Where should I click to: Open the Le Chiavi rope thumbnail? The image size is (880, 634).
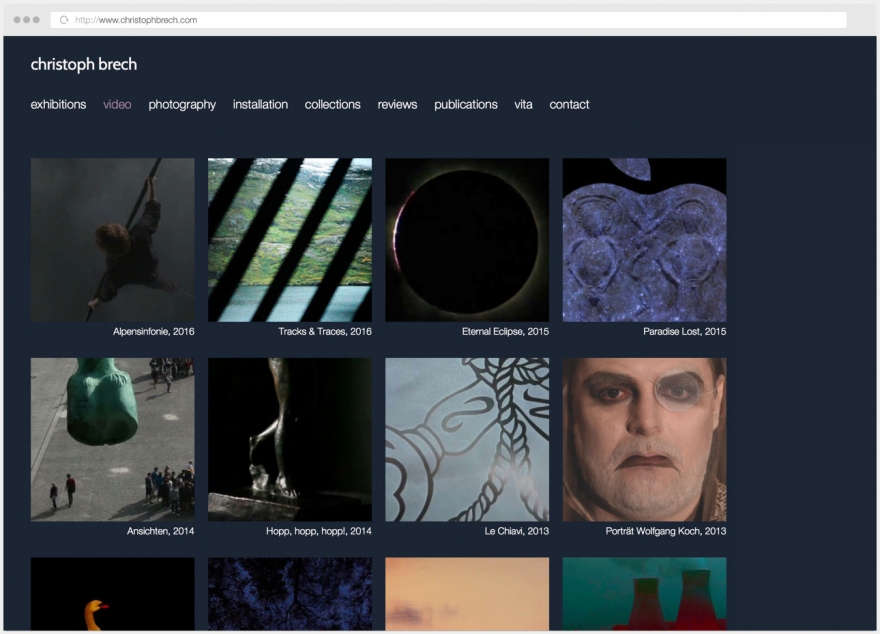(x=467, y=439)
